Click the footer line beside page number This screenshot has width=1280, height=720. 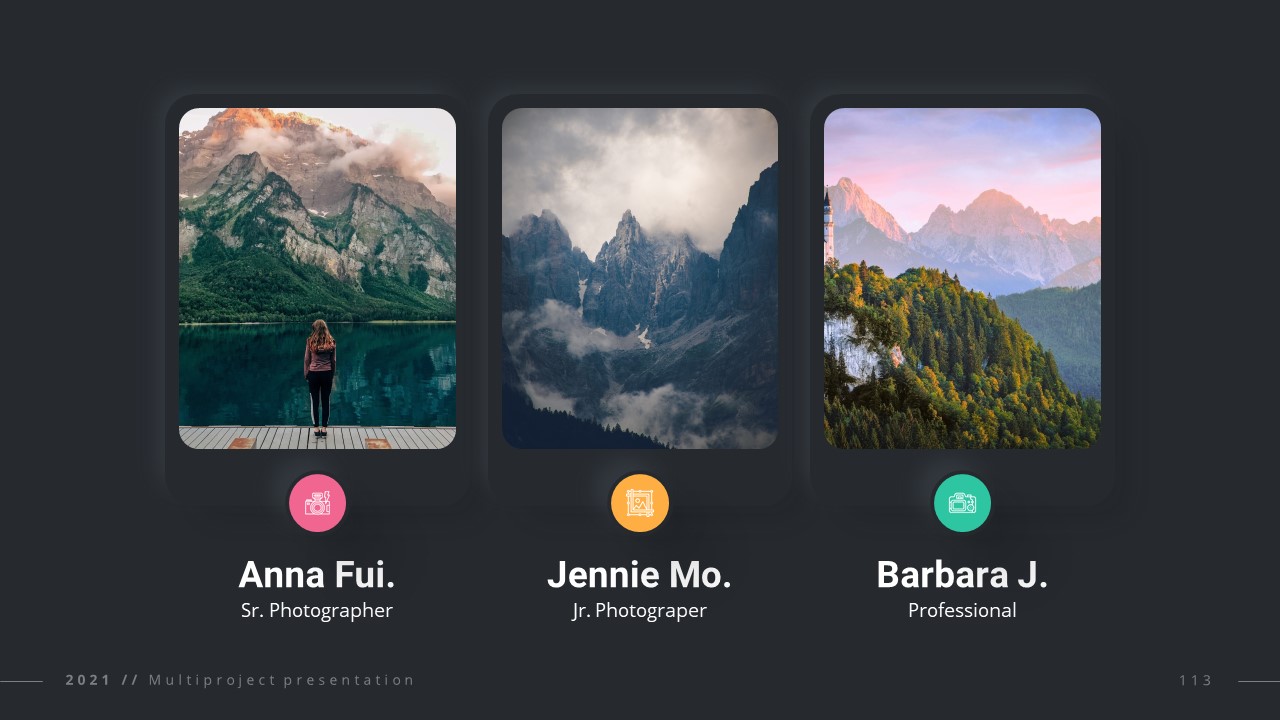click(1259, 681)
